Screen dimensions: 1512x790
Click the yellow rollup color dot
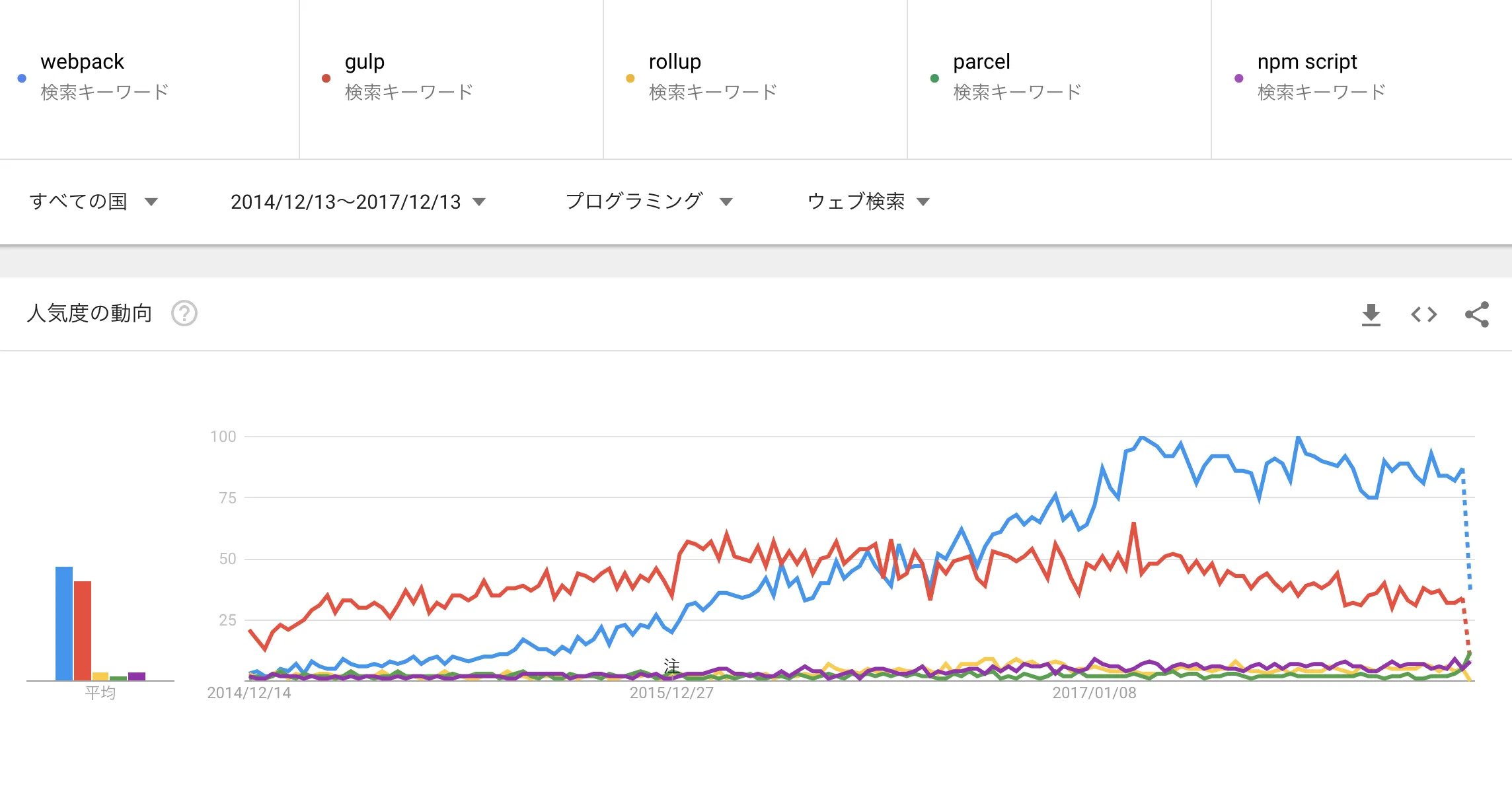click(x=630, y=77)
